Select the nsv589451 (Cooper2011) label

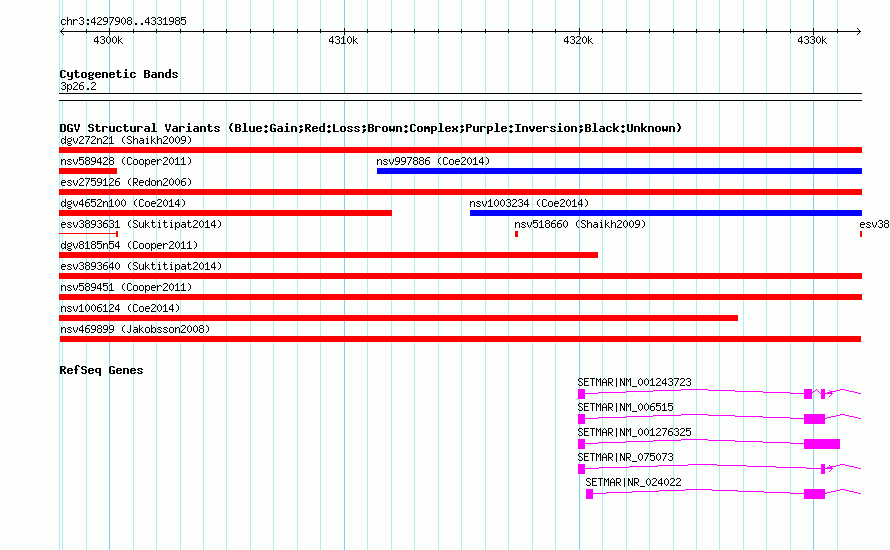click(126, 287)
